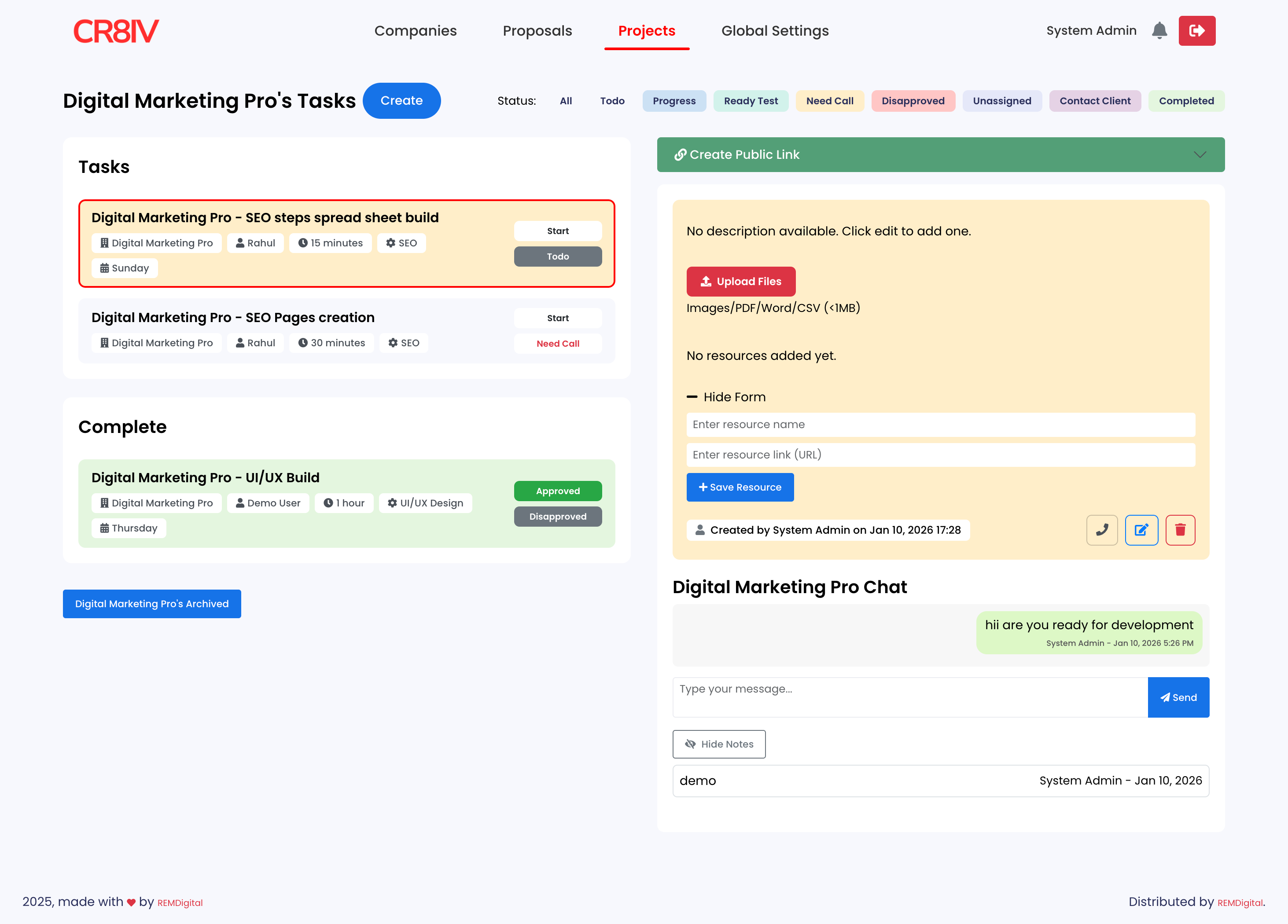Click the red logout icon
This screenshot has height=924, width=1288.
[1197, 31]
